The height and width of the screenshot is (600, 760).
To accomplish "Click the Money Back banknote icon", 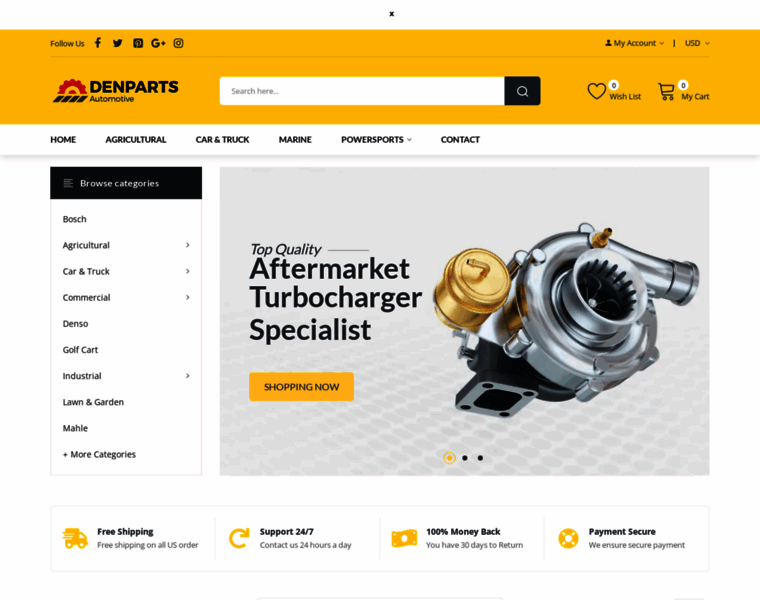I will coord(404,538).
